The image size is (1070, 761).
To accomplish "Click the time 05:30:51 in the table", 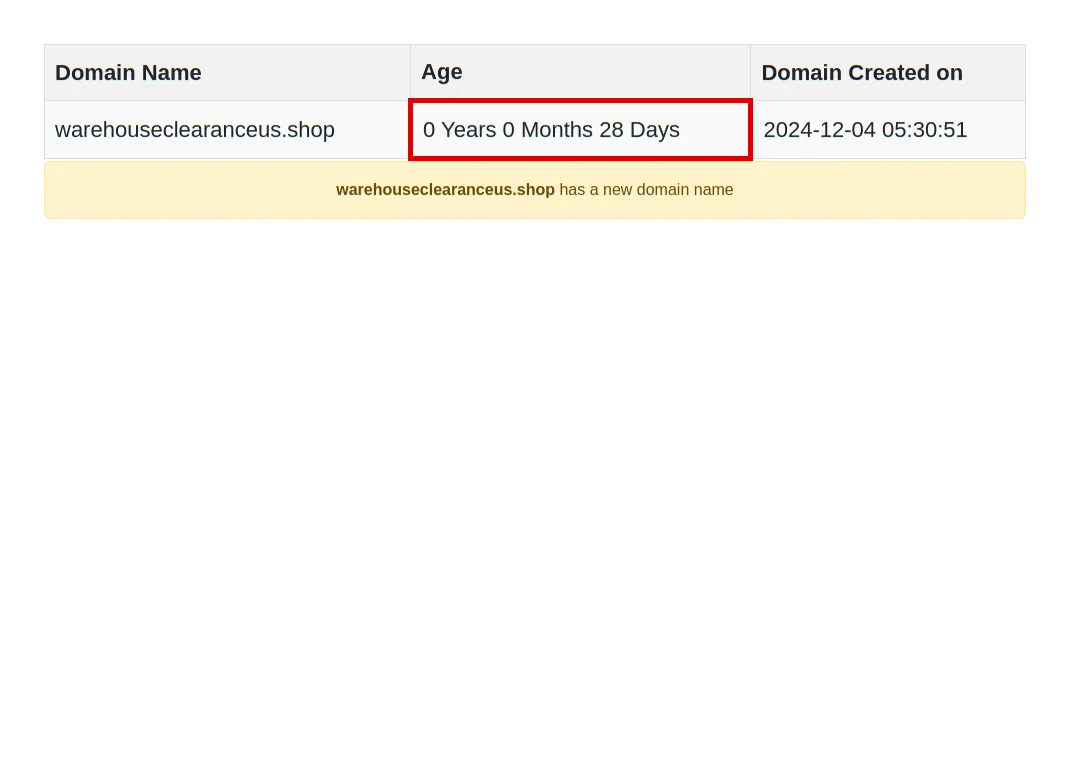I will coord(924,130).
